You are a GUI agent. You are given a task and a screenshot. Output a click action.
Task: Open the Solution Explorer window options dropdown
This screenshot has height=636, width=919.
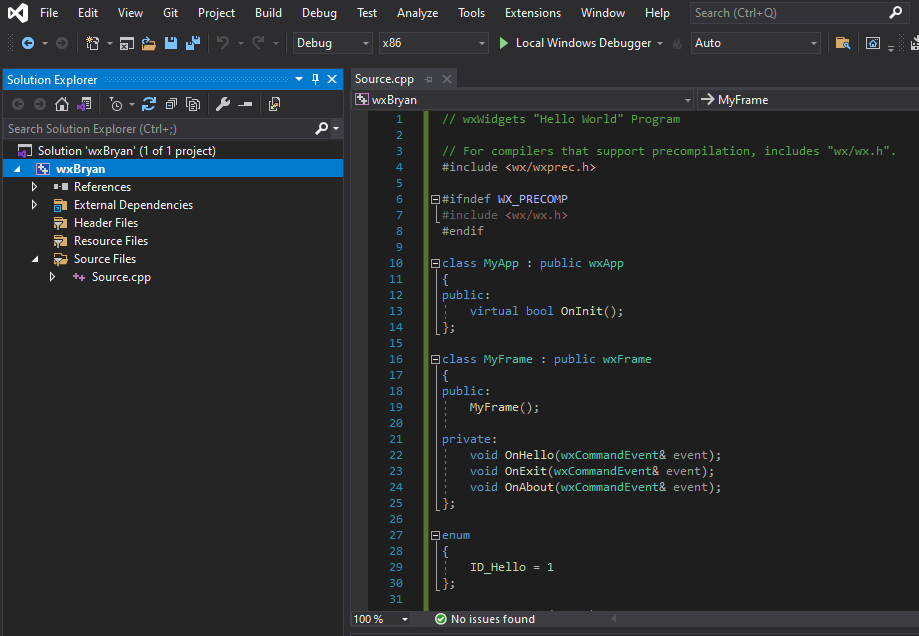coord(299,79)
